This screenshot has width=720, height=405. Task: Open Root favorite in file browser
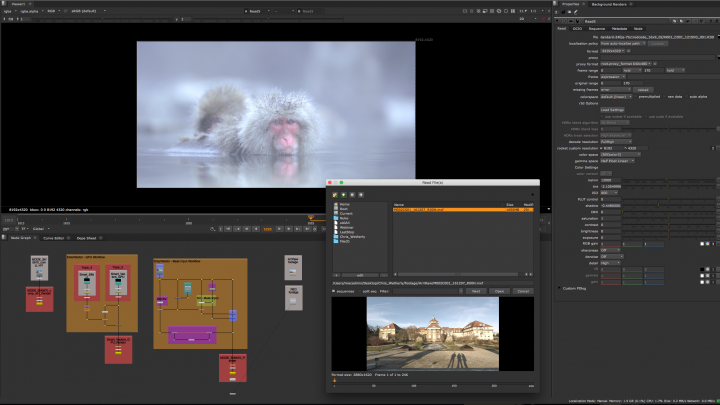[341, 209]
